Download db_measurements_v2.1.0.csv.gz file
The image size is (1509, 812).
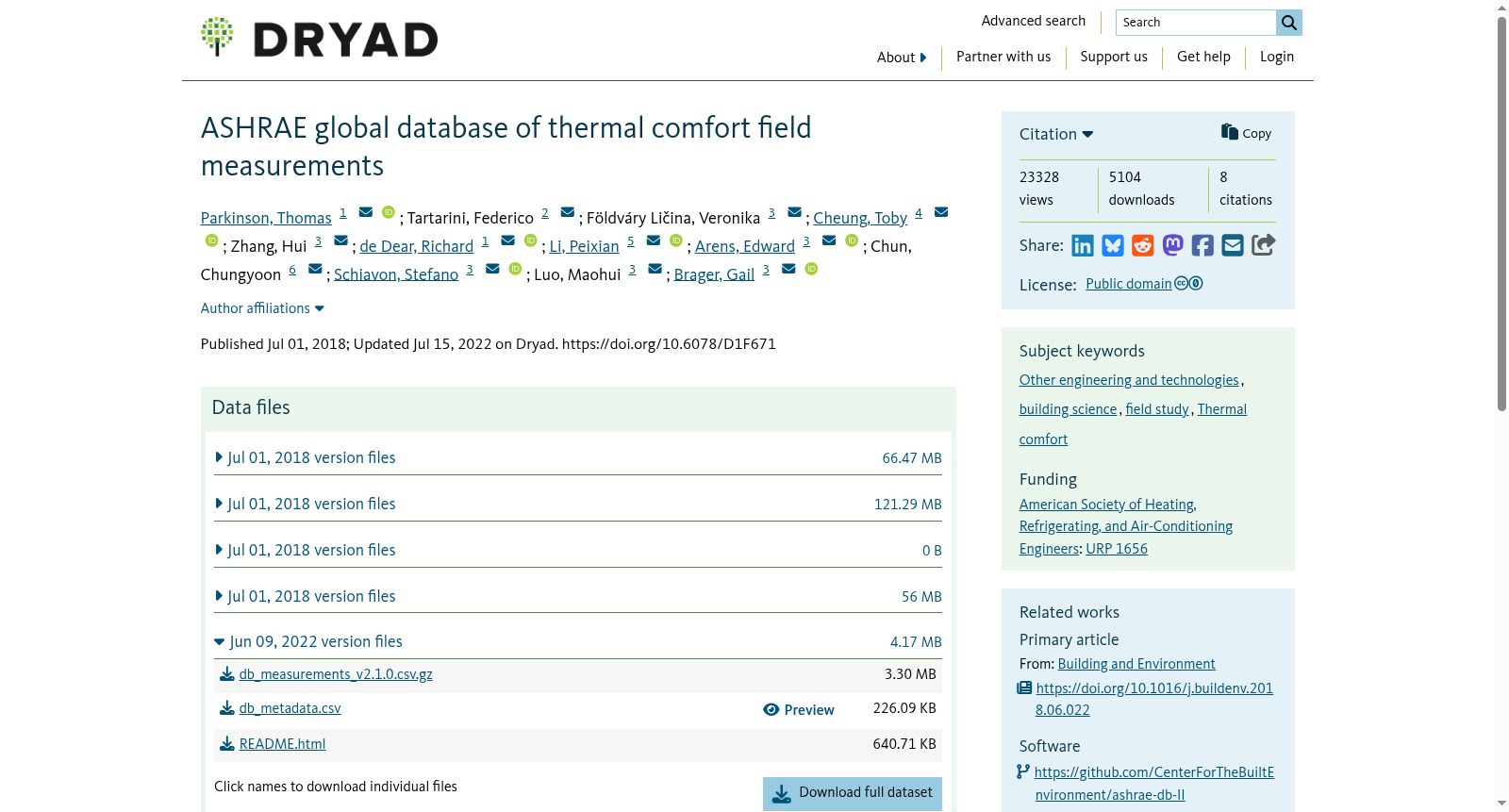336,674
